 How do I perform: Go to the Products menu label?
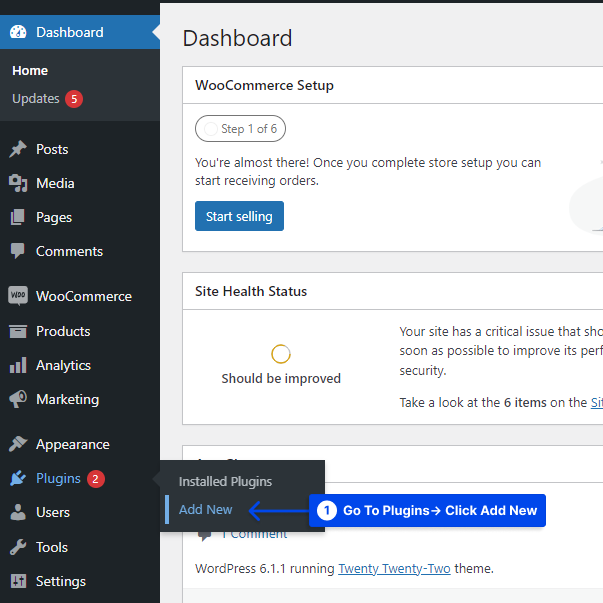click(63, 331)
